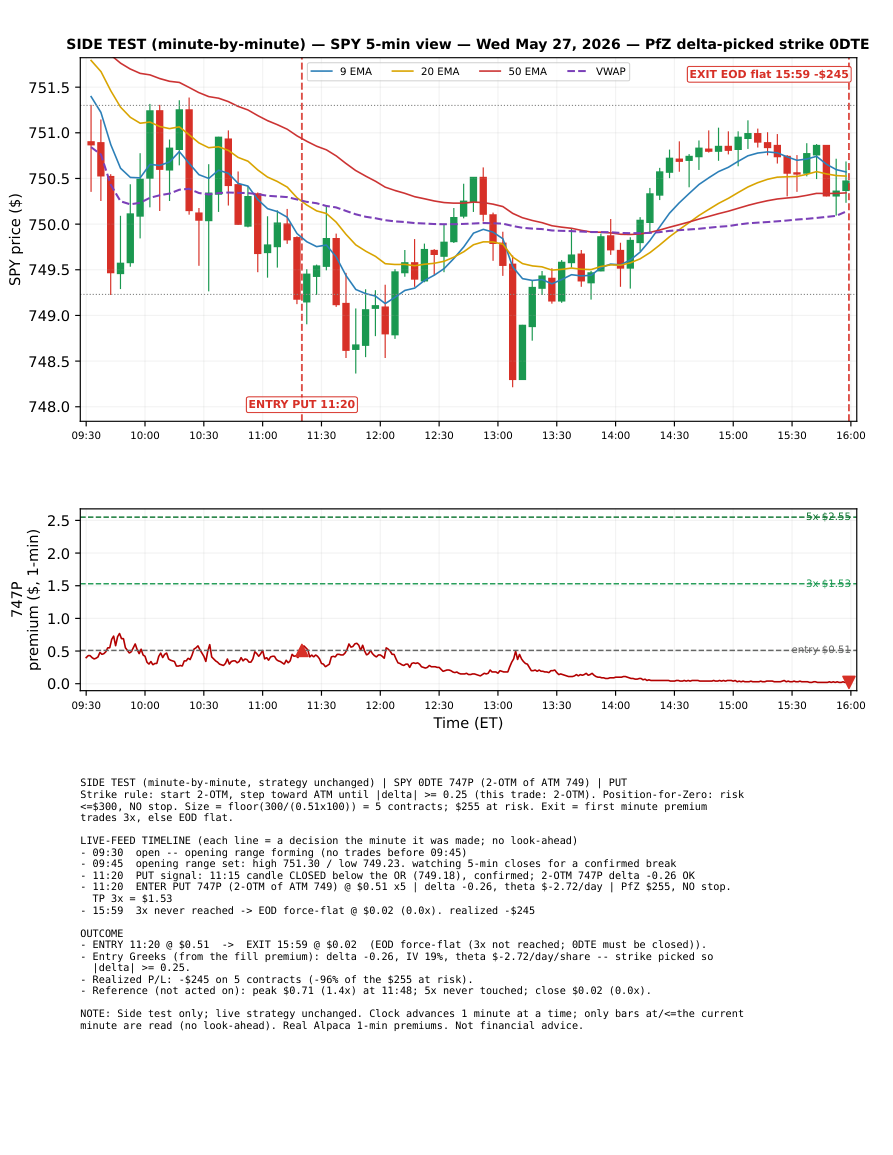Click the VWAP legend entry

point(597,71)
